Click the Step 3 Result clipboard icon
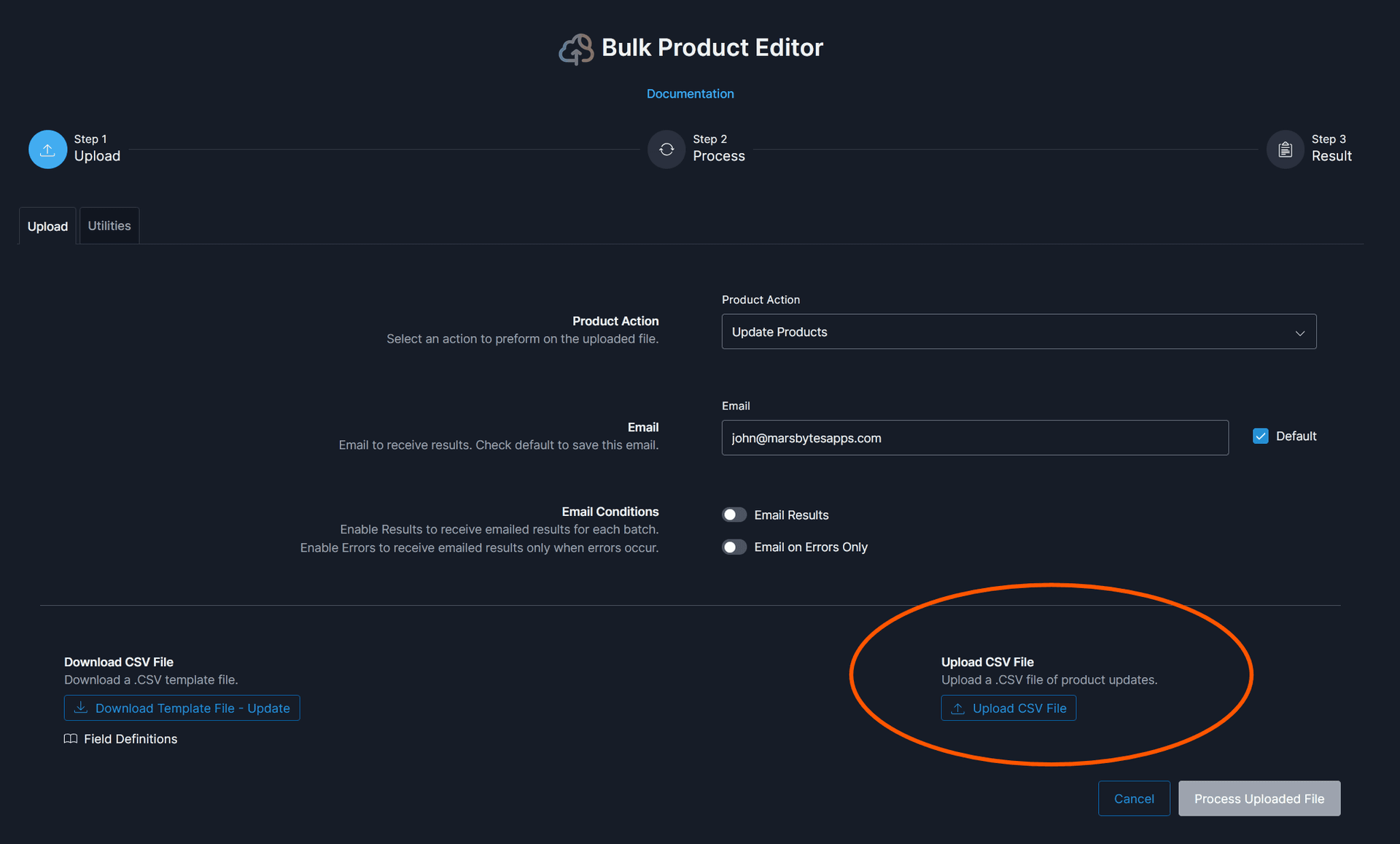Screen dimensions: 1400x844 coord(1285,149)
